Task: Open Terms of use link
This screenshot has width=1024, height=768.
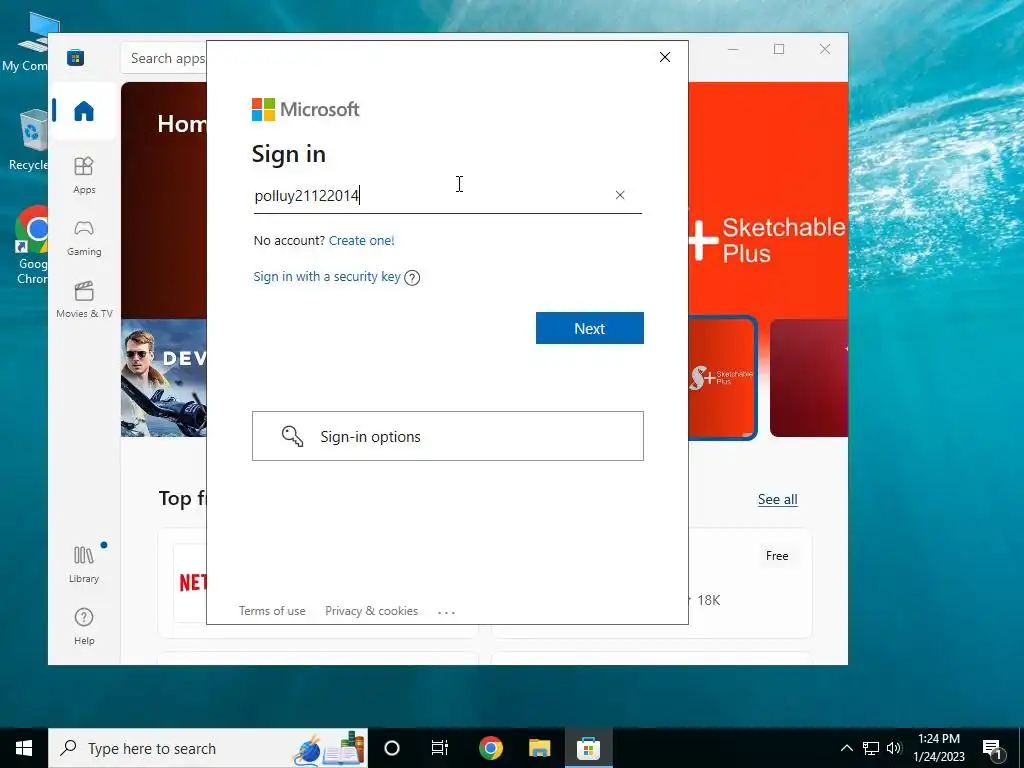Action: coord(272,611)
